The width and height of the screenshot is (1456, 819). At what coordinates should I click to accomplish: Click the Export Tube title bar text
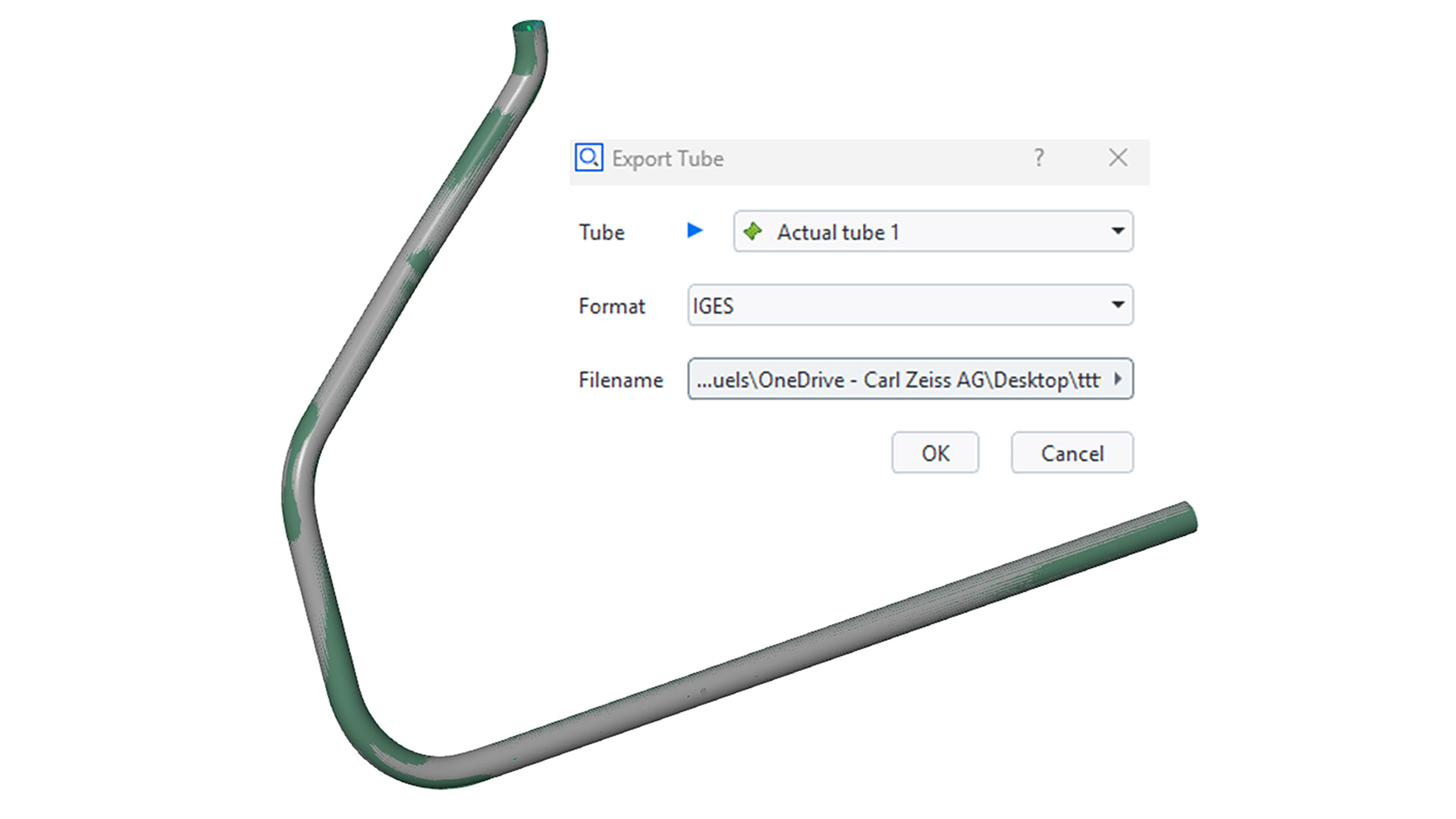coord(667,158)
